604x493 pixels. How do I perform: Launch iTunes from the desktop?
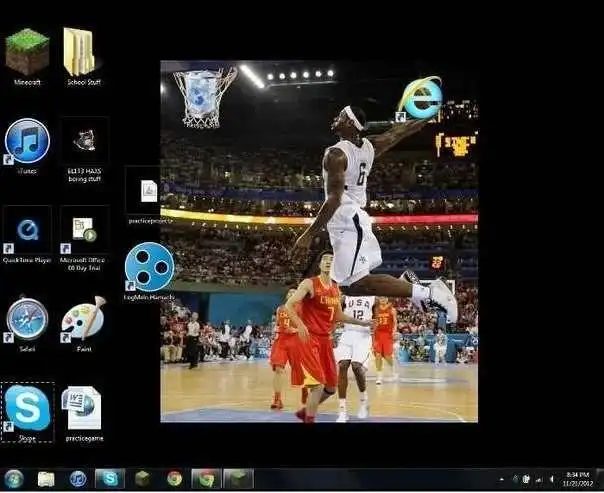coord(27,141)
